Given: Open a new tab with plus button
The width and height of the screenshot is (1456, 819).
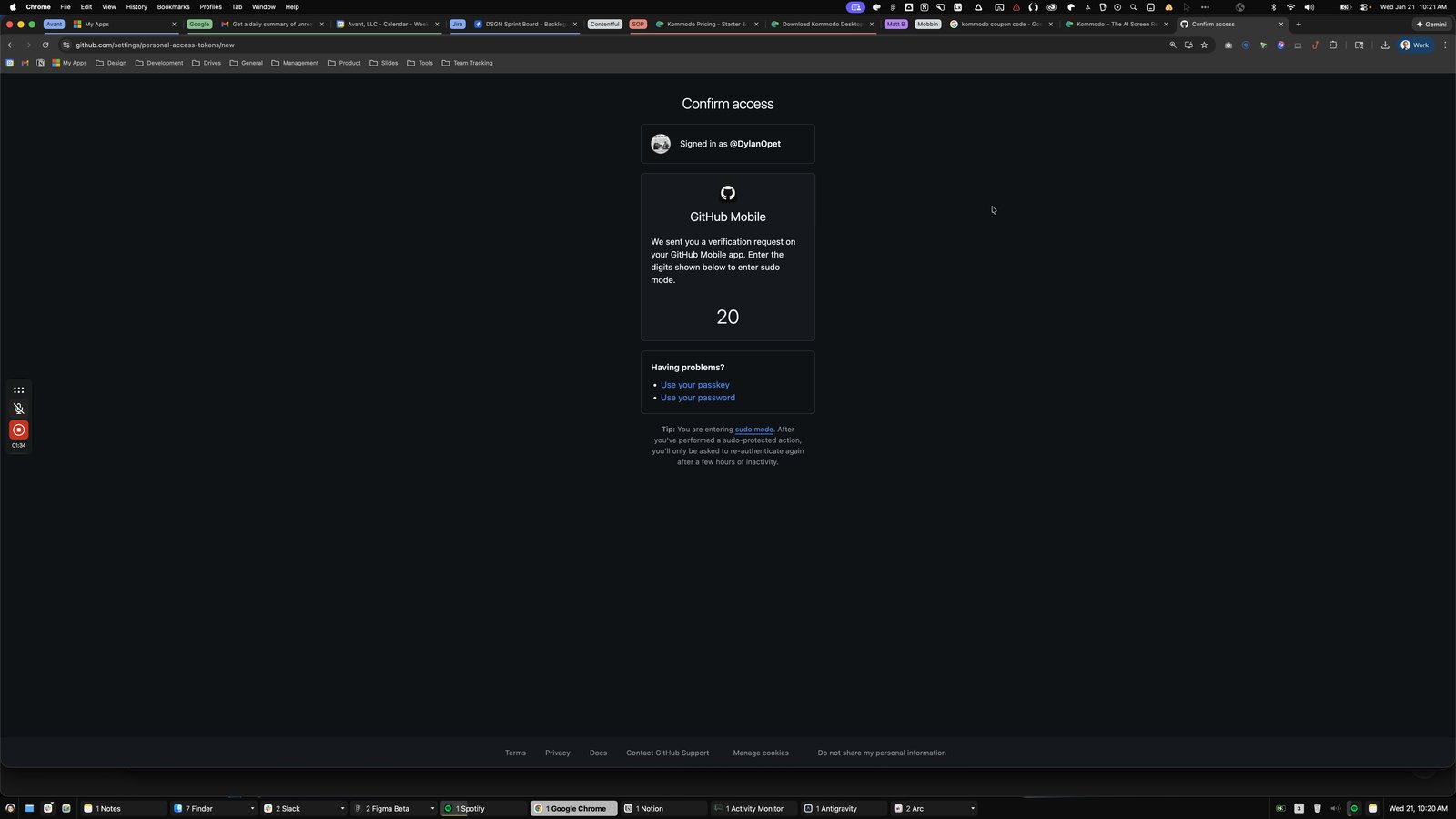Looking at the screenshot, I should 1299,25.
